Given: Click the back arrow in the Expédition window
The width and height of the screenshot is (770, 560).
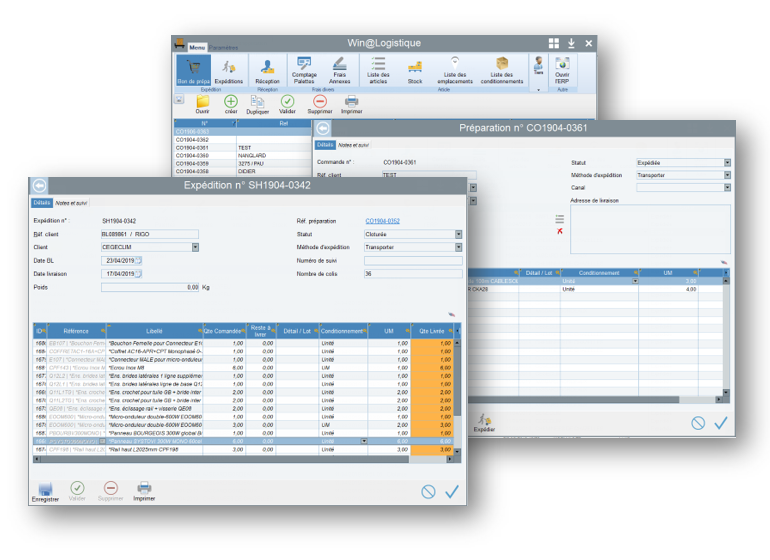Looking at the screenshot, I should [40, 185].
